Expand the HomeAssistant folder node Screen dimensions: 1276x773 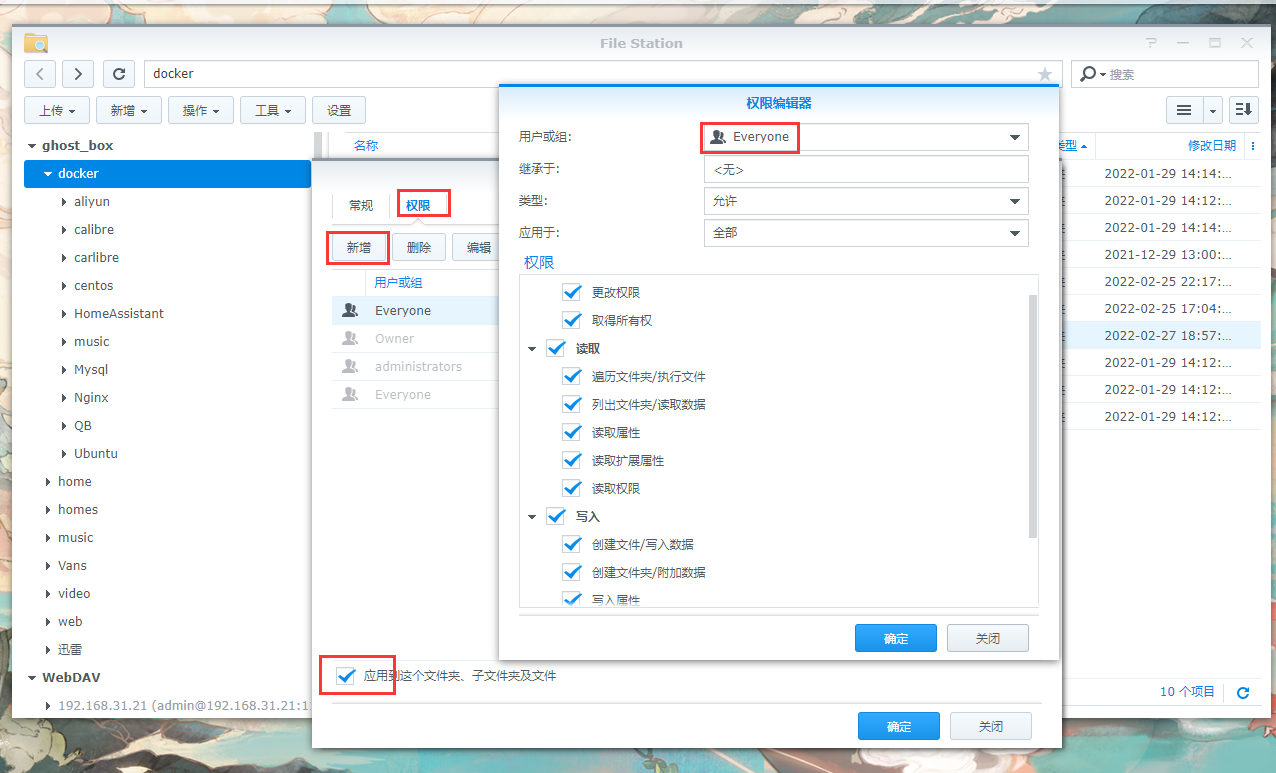[x=64, y=314]
